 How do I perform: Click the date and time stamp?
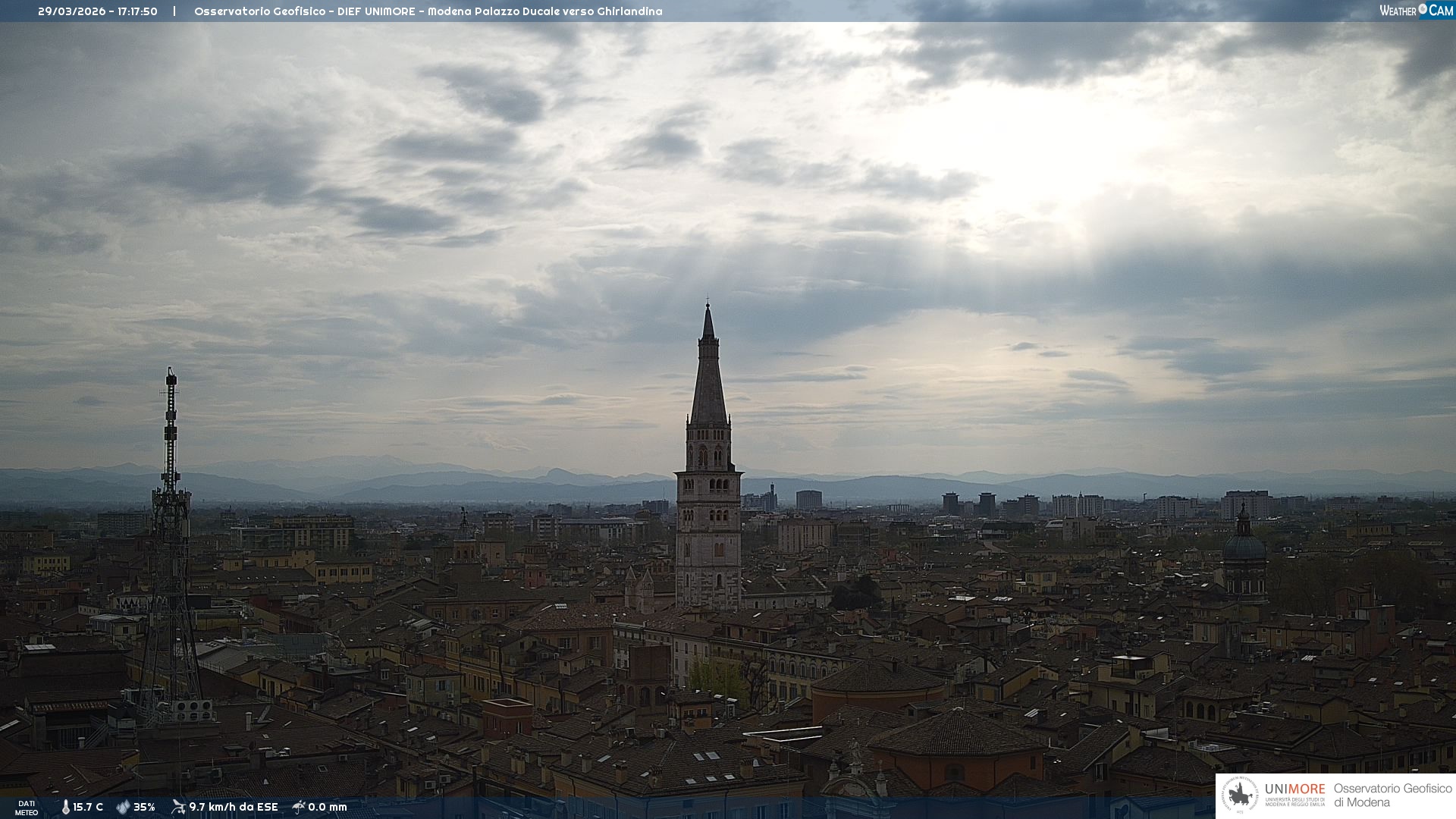[x=98, y=11]
